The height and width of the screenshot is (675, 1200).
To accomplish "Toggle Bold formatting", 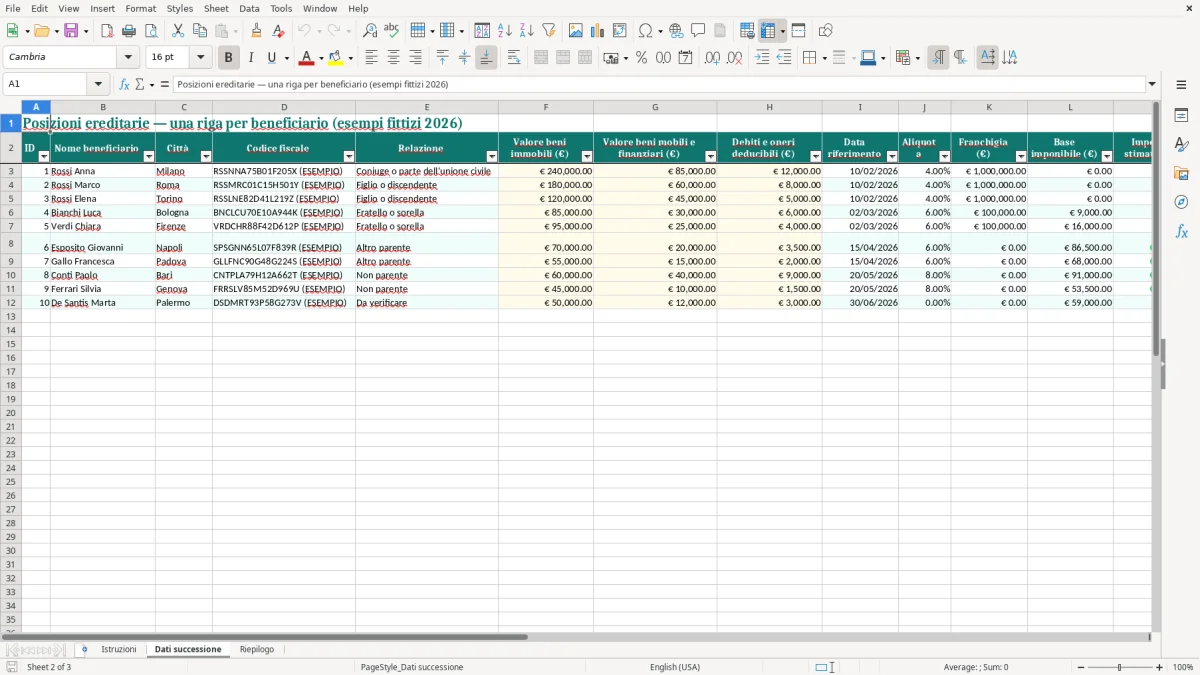I will [229, 58].
